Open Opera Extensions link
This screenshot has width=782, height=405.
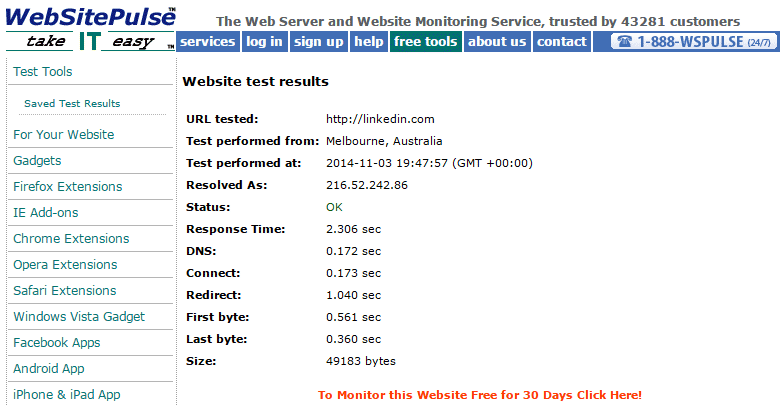65,264
